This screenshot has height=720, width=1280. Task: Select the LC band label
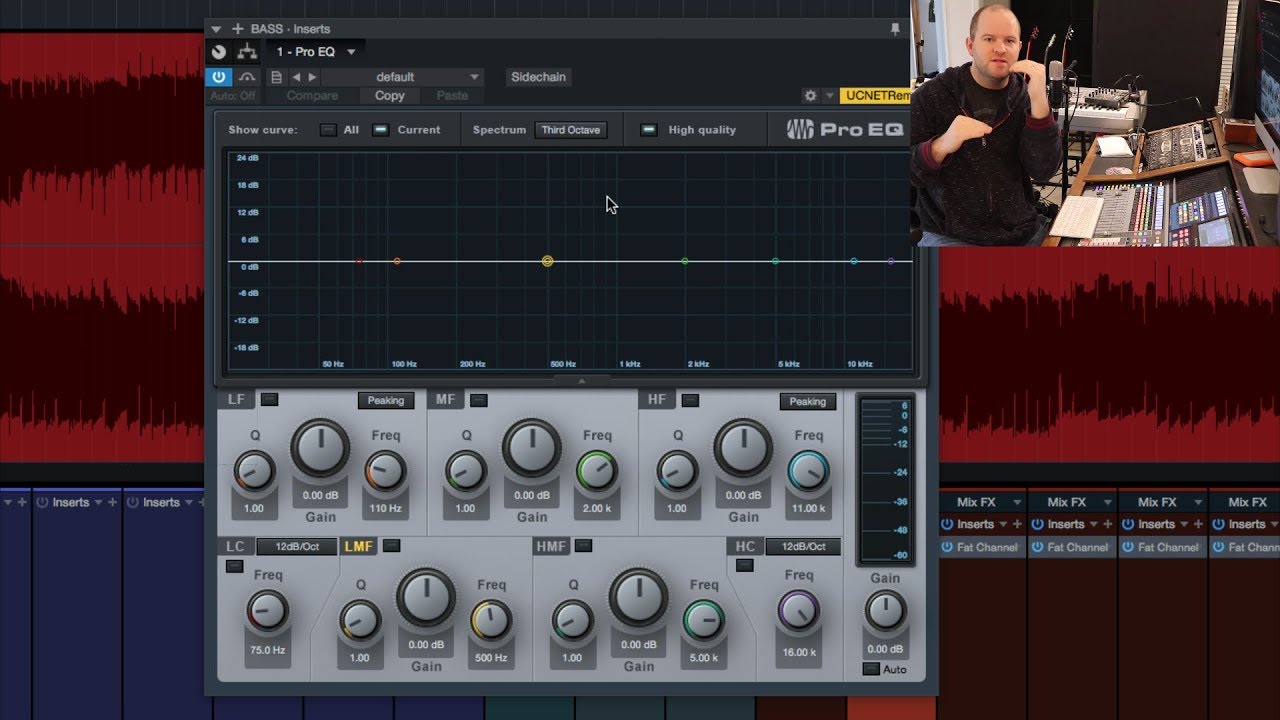point(235,546)
